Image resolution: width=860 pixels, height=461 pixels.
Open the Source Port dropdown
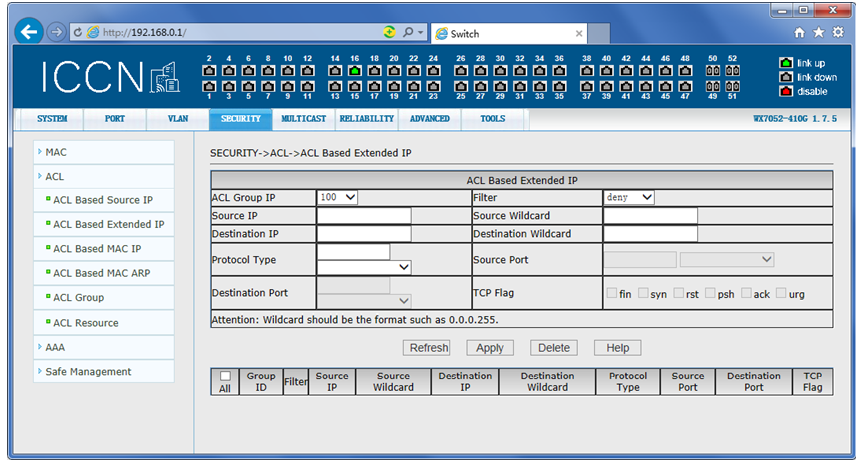coord(727,259)
